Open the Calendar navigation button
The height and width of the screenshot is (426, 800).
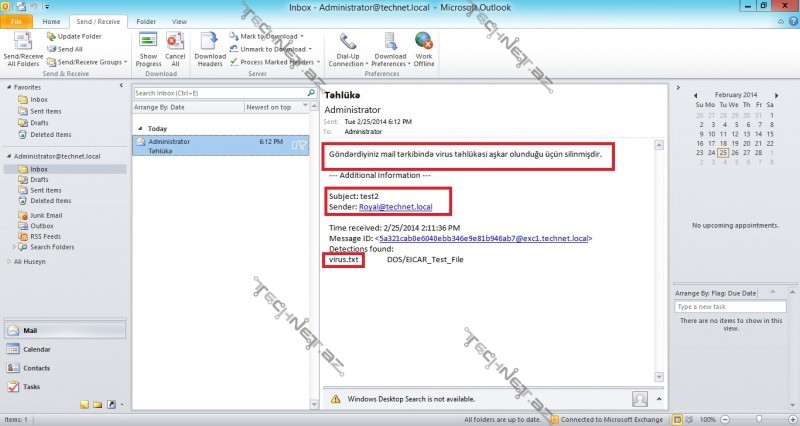(x=65, y=349)
